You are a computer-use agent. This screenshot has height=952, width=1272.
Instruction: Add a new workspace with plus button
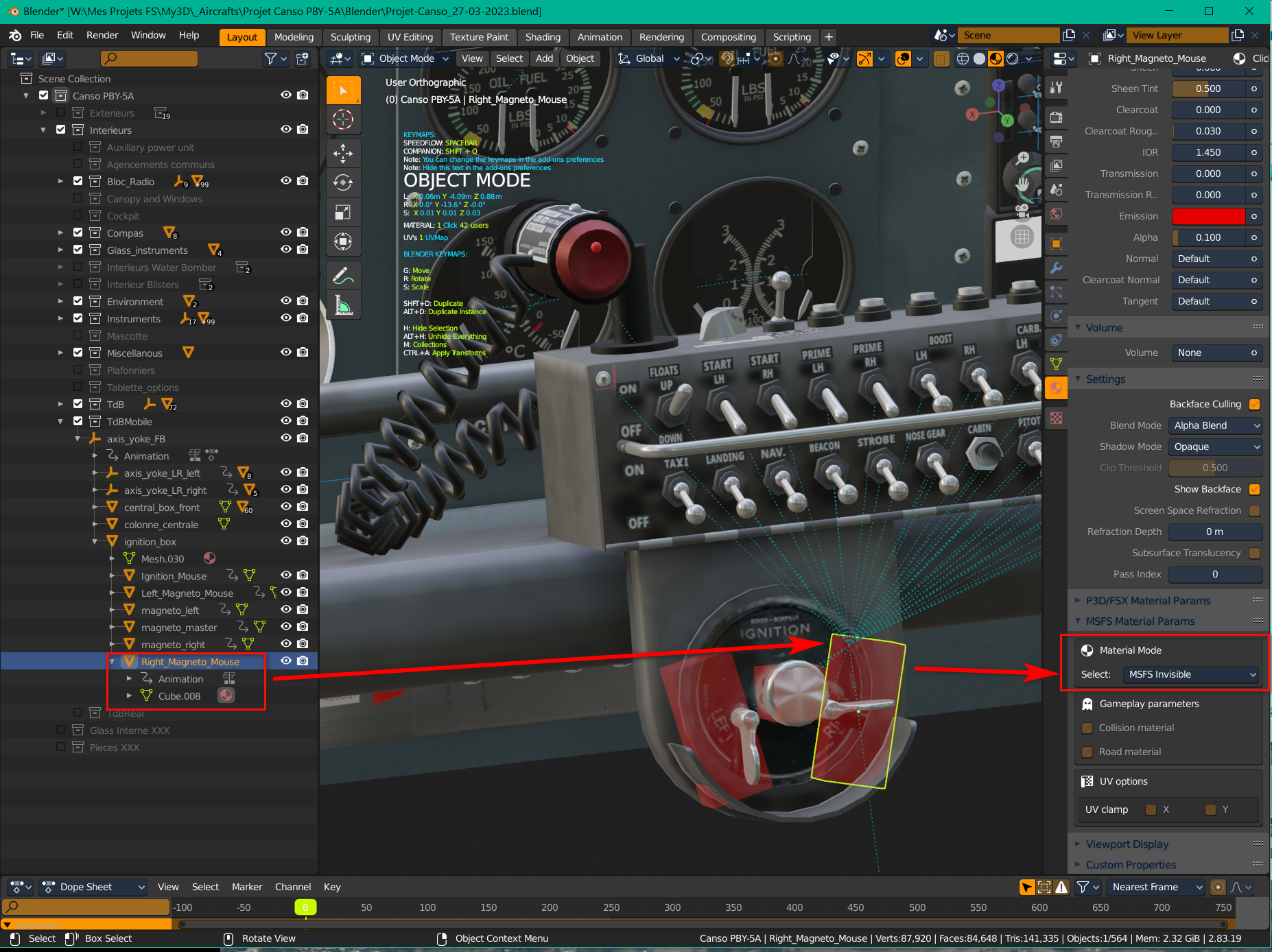[829, 37]
